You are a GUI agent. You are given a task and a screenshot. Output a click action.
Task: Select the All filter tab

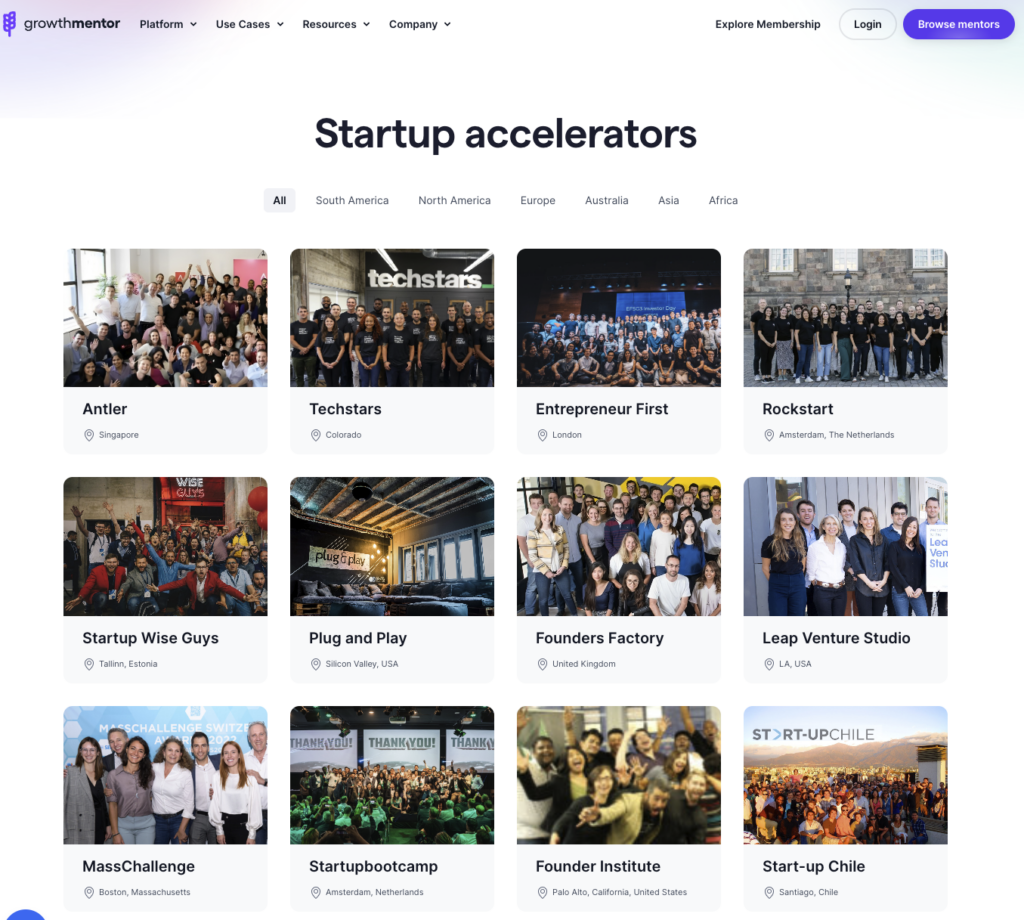coord(280,200)
